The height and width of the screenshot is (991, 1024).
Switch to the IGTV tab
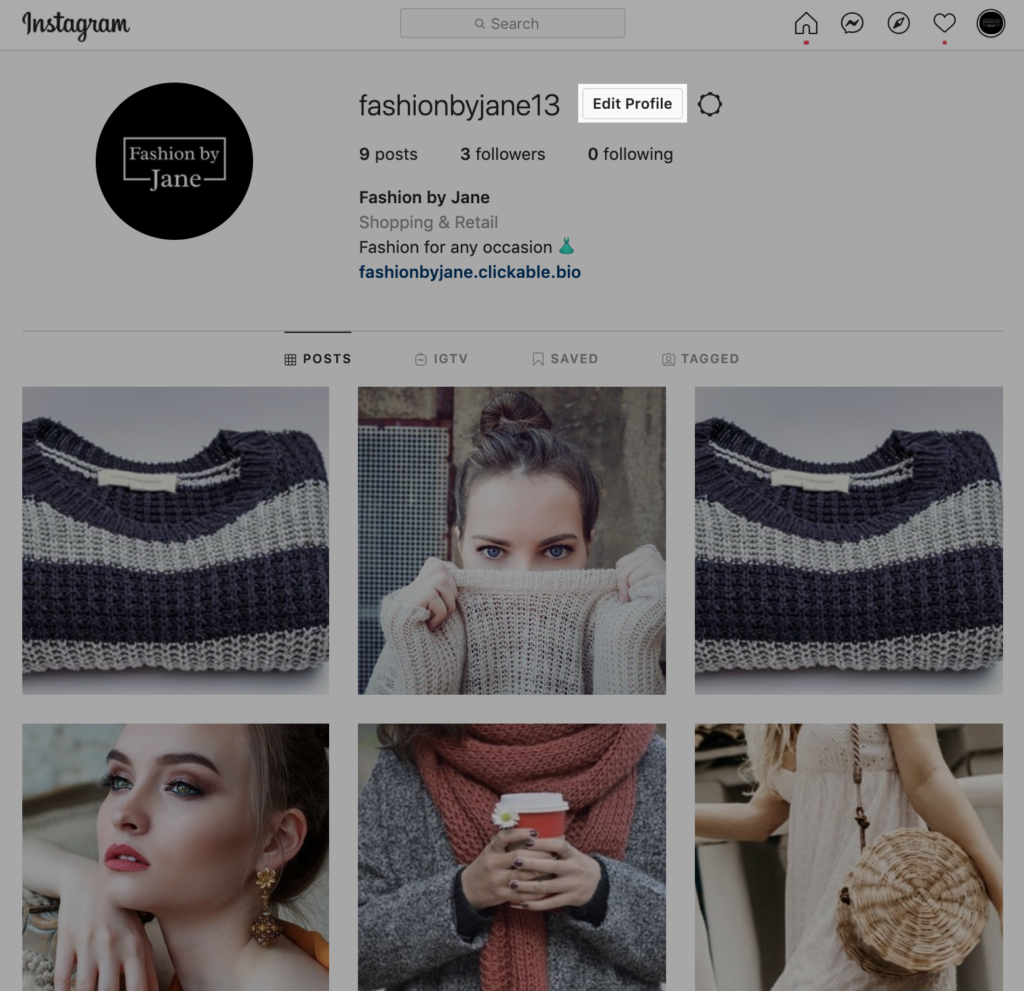pyautogui.click(x=441, y=359)
